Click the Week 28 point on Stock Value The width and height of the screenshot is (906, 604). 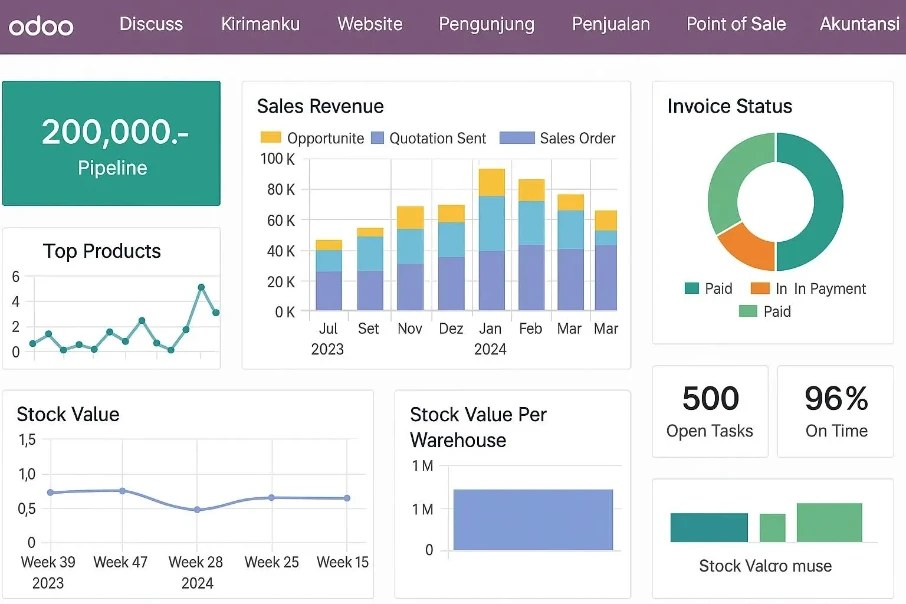(197, 510)
